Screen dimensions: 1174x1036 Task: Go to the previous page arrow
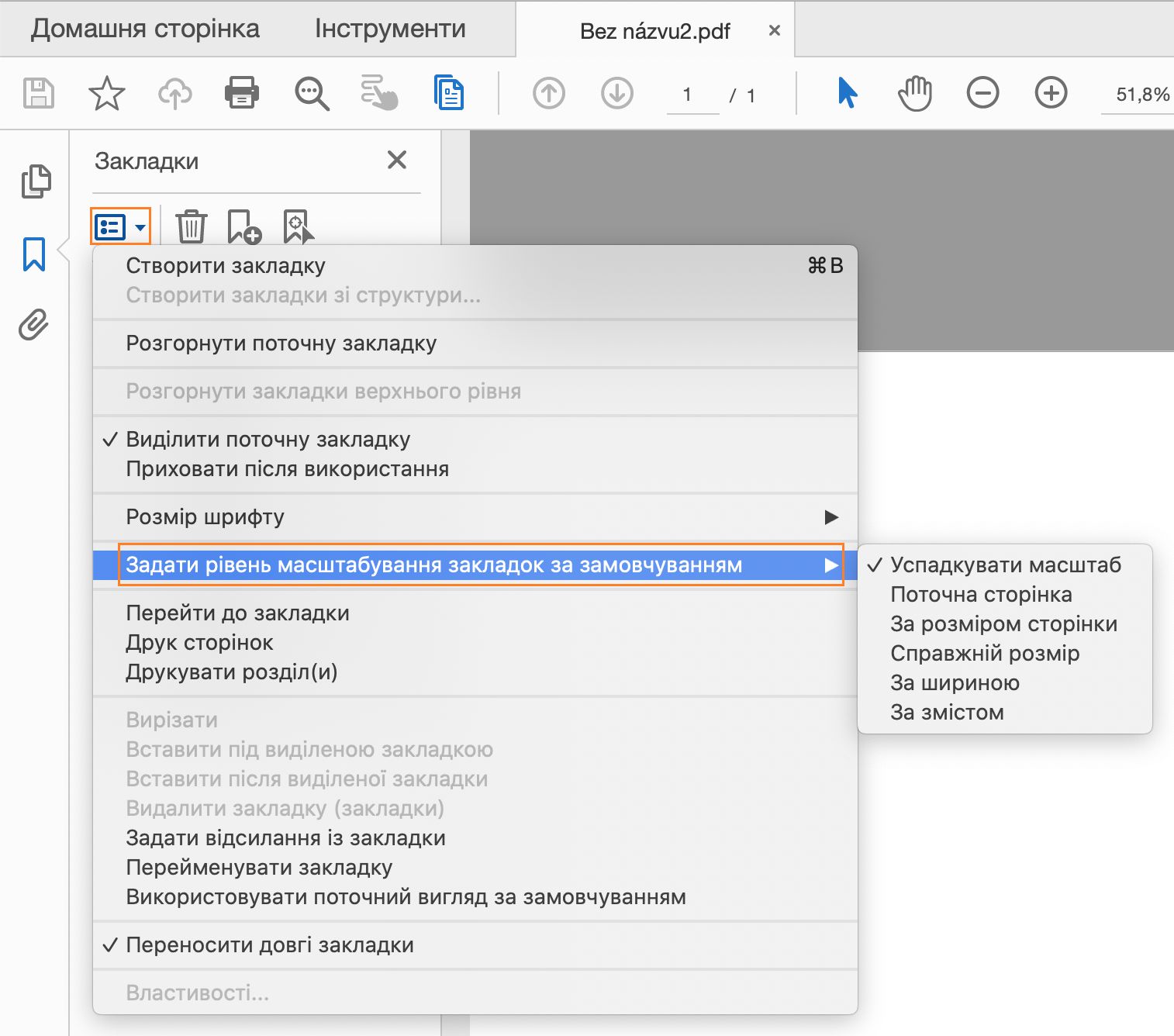pyautogui.click(x=549, y=94)
